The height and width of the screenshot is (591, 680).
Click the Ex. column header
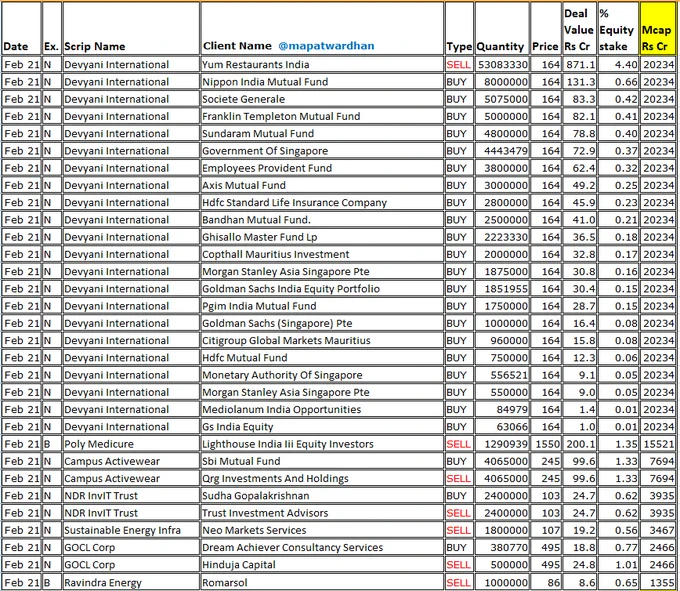pos(52,28)
